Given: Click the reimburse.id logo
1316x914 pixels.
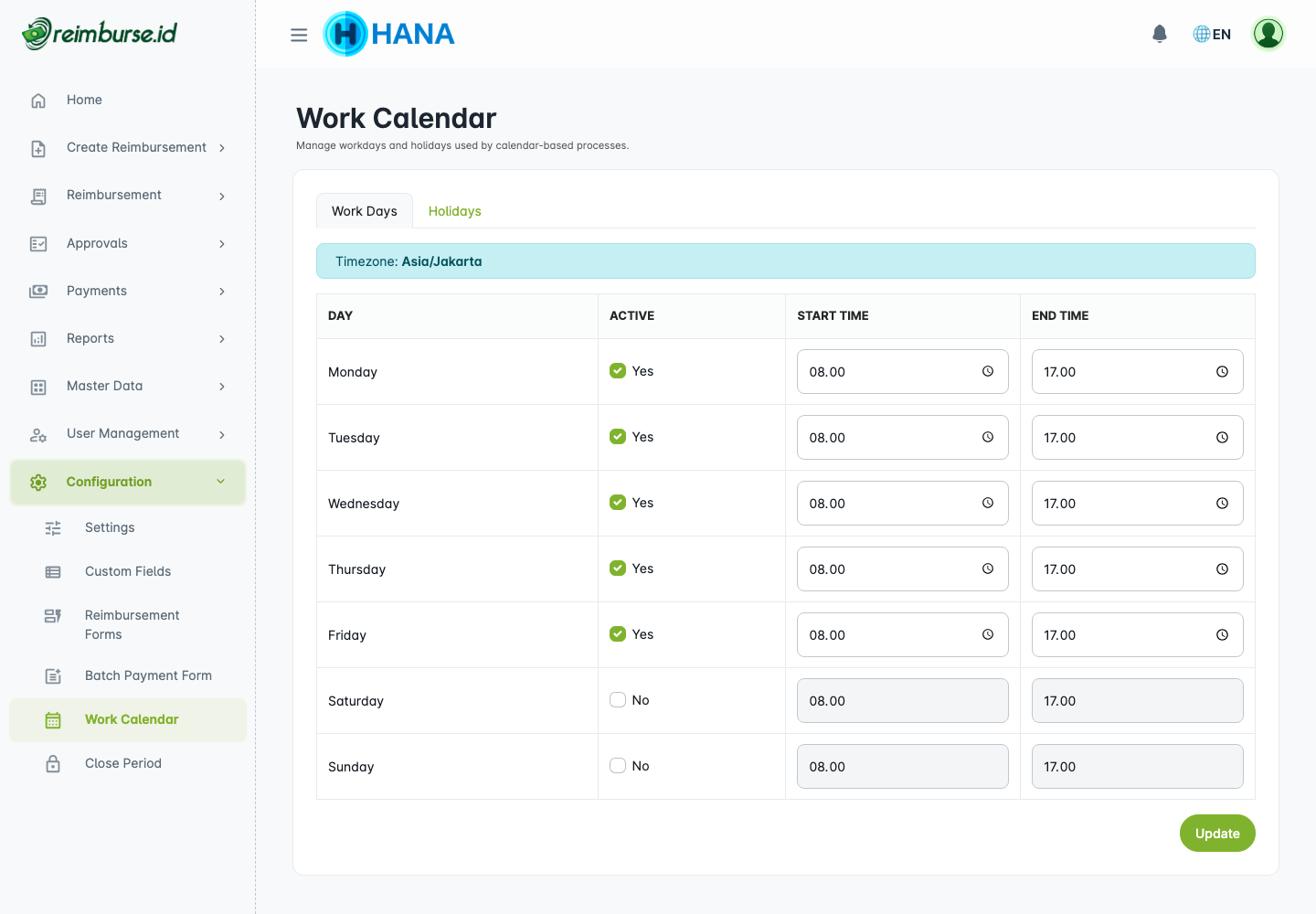Looking at the screenshot, I should tap(100, 34).
